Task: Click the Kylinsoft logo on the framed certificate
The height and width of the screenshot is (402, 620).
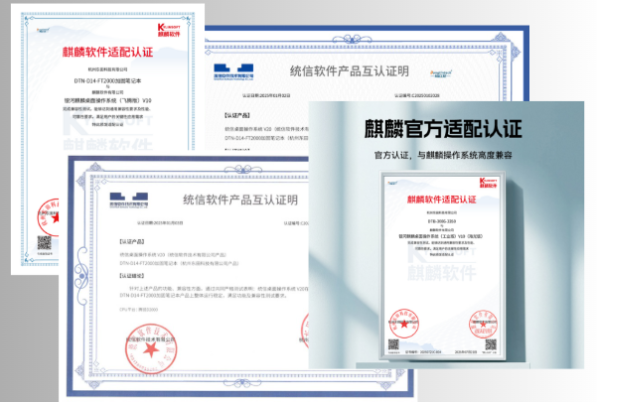Action: [x=488, y=183]
